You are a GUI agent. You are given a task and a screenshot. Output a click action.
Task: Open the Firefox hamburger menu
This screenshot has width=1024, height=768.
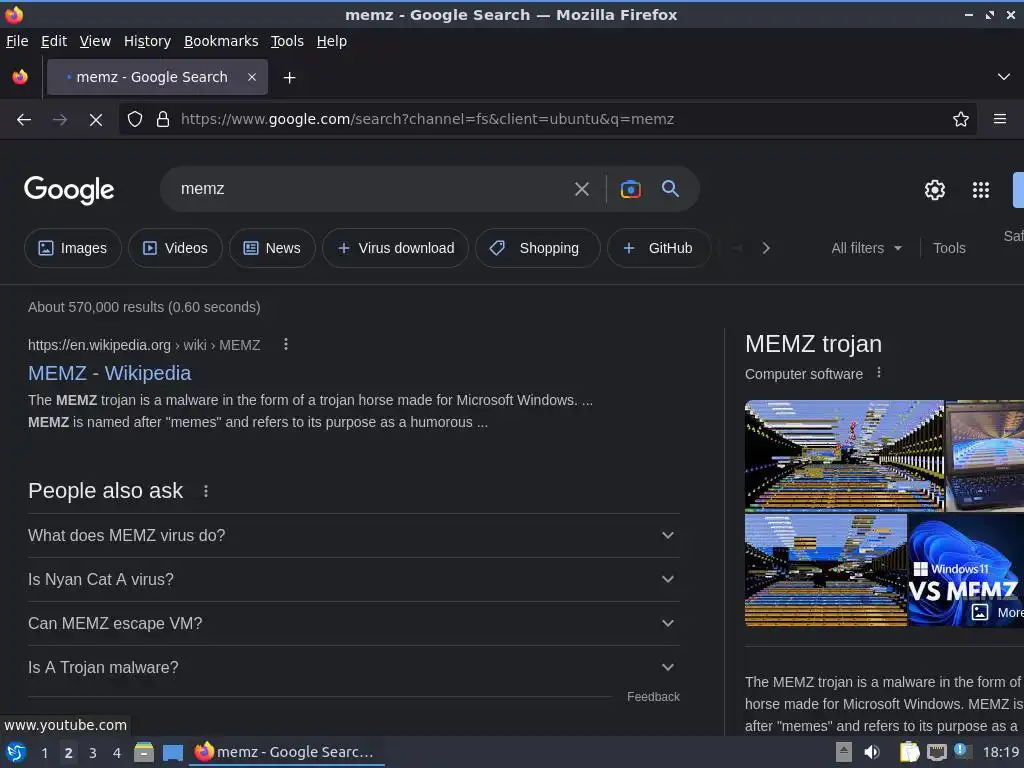(x=1000, y=120)
